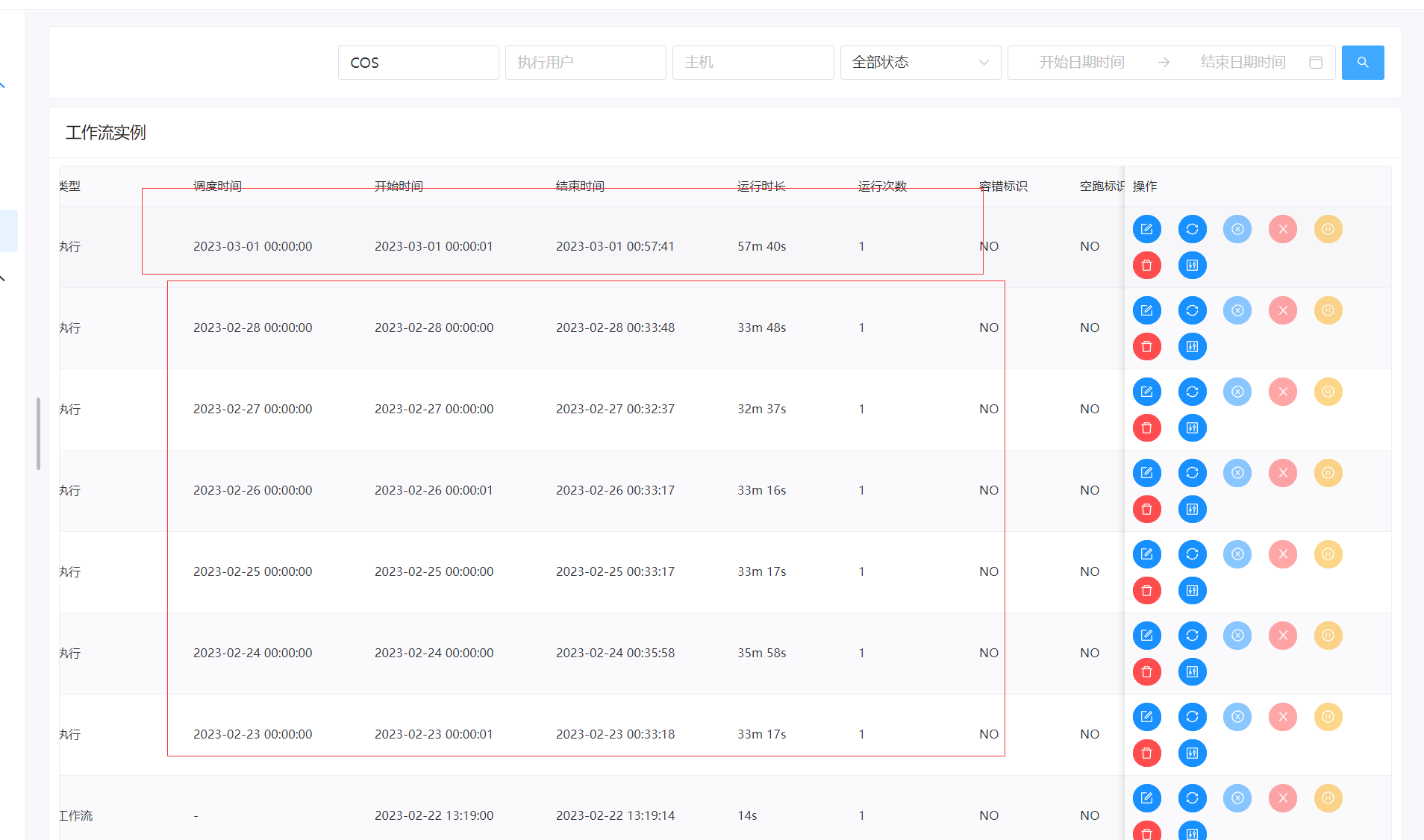Rerun the 2023-02-25 workflow instance

1192,554
